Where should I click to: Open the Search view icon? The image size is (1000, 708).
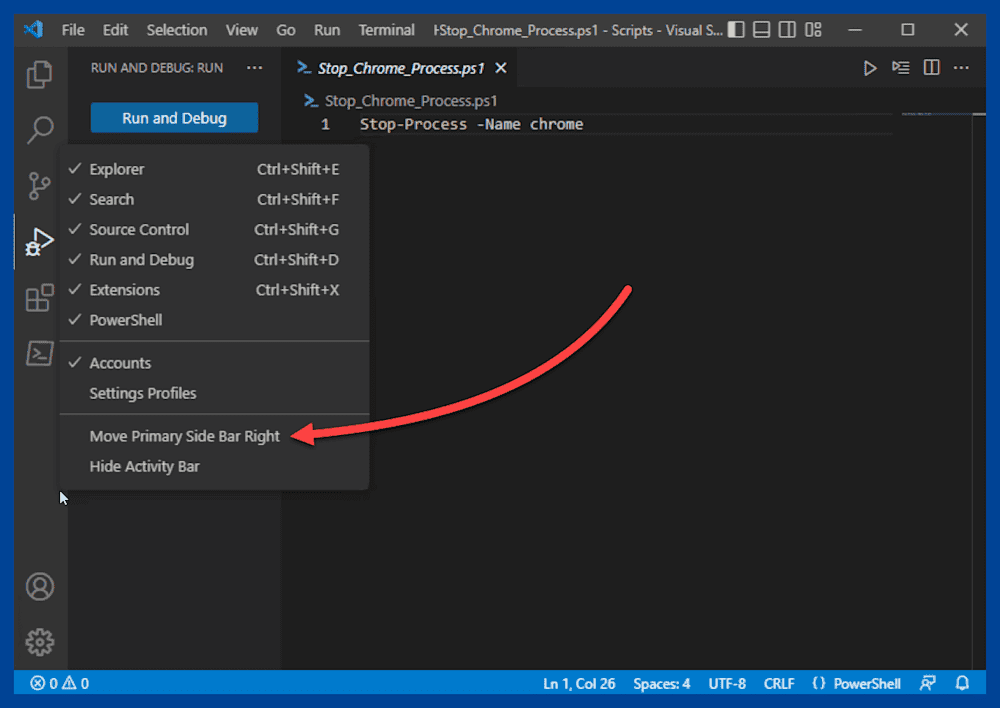(x=40, y=130)
